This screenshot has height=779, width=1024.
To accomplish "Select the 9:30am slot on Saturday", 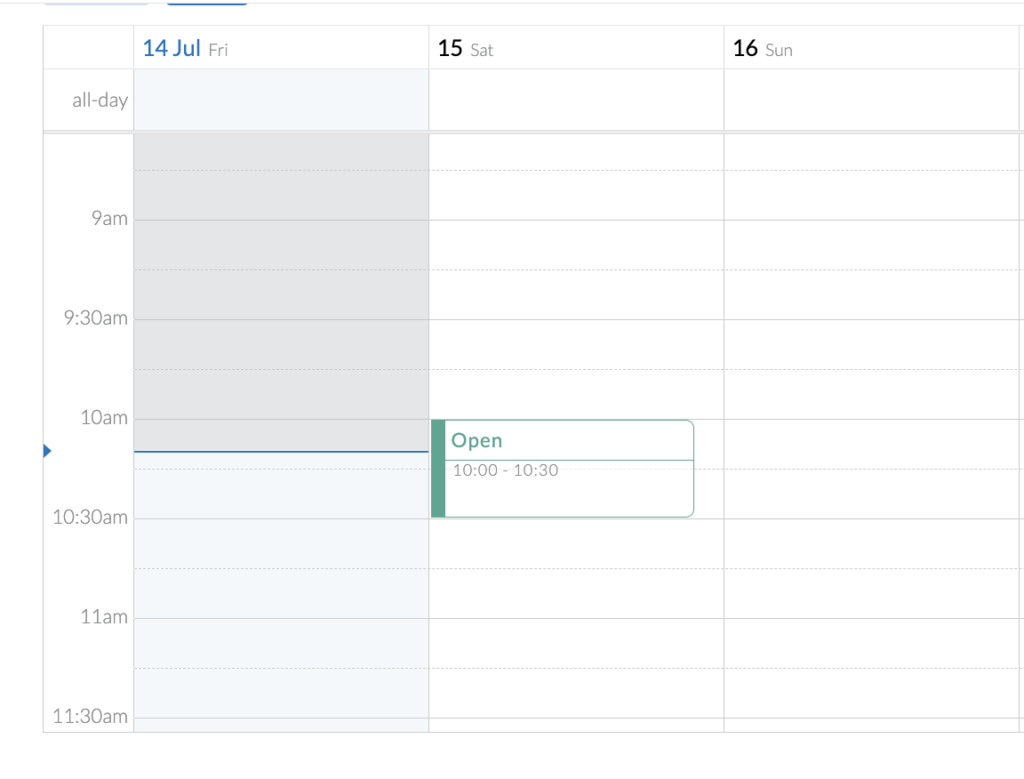I will [575, 345].
